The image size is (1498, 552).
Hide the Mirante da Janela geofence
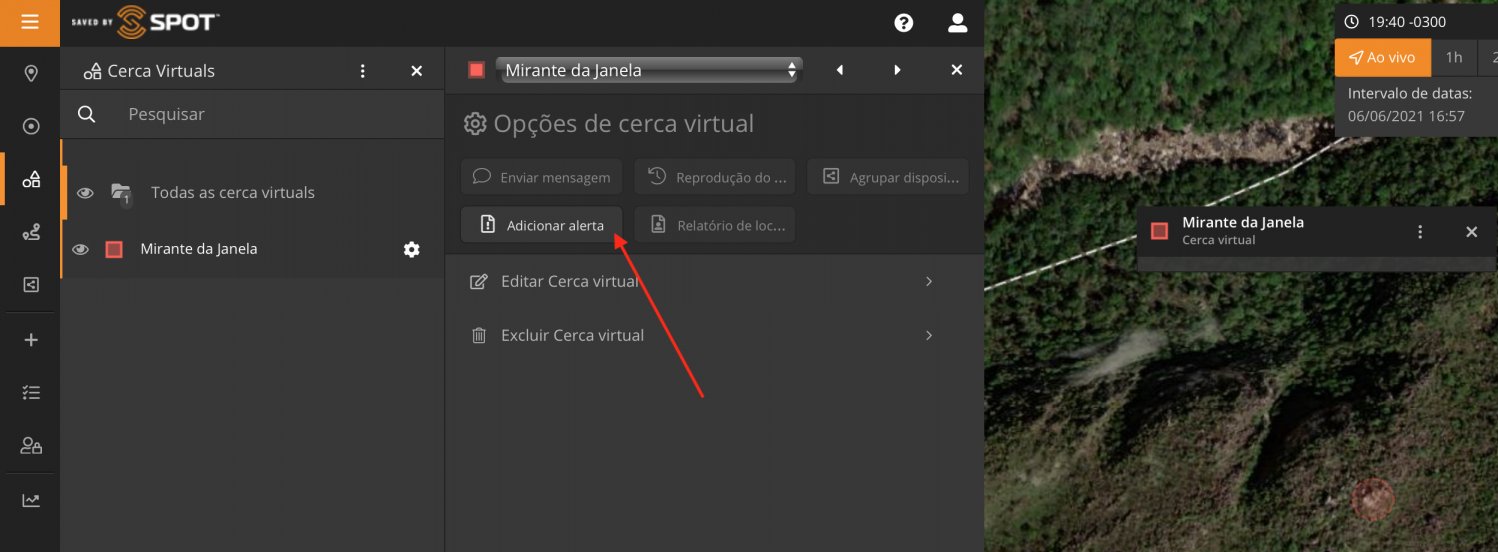click(x=81, y=249)
